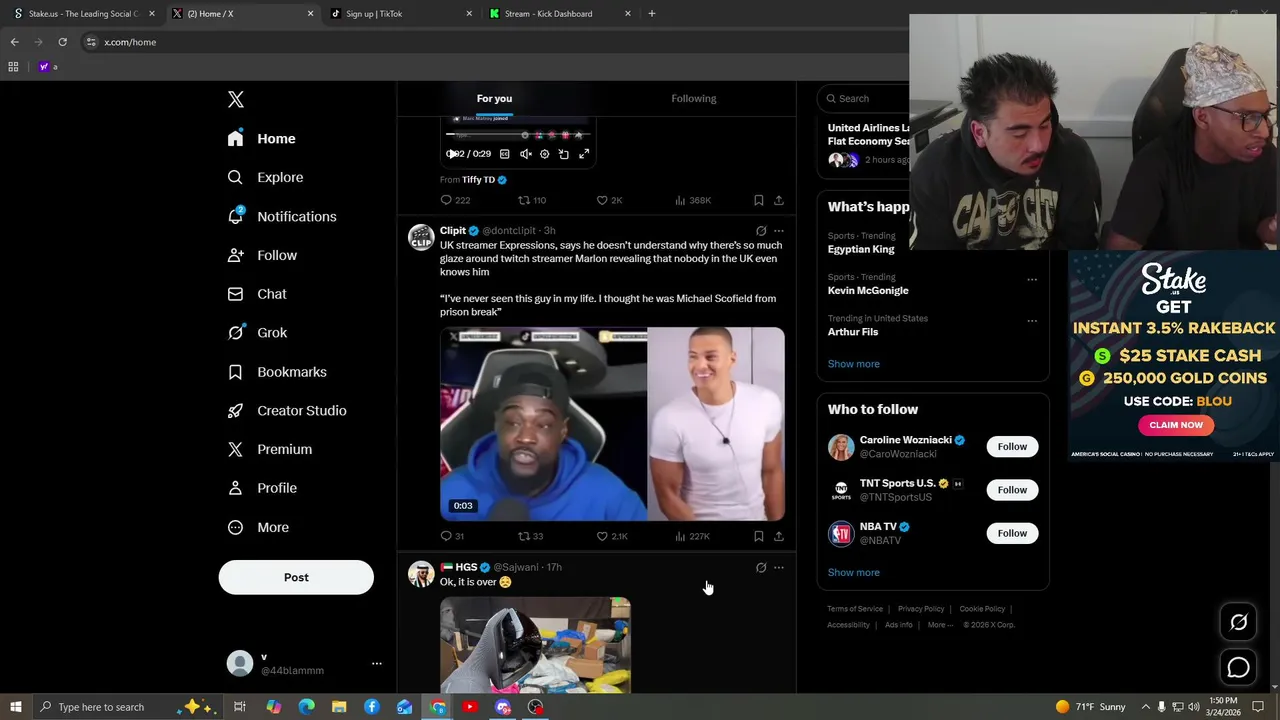Share the Tiffy TD video post

pyautogui.click(x=779, y=200)
